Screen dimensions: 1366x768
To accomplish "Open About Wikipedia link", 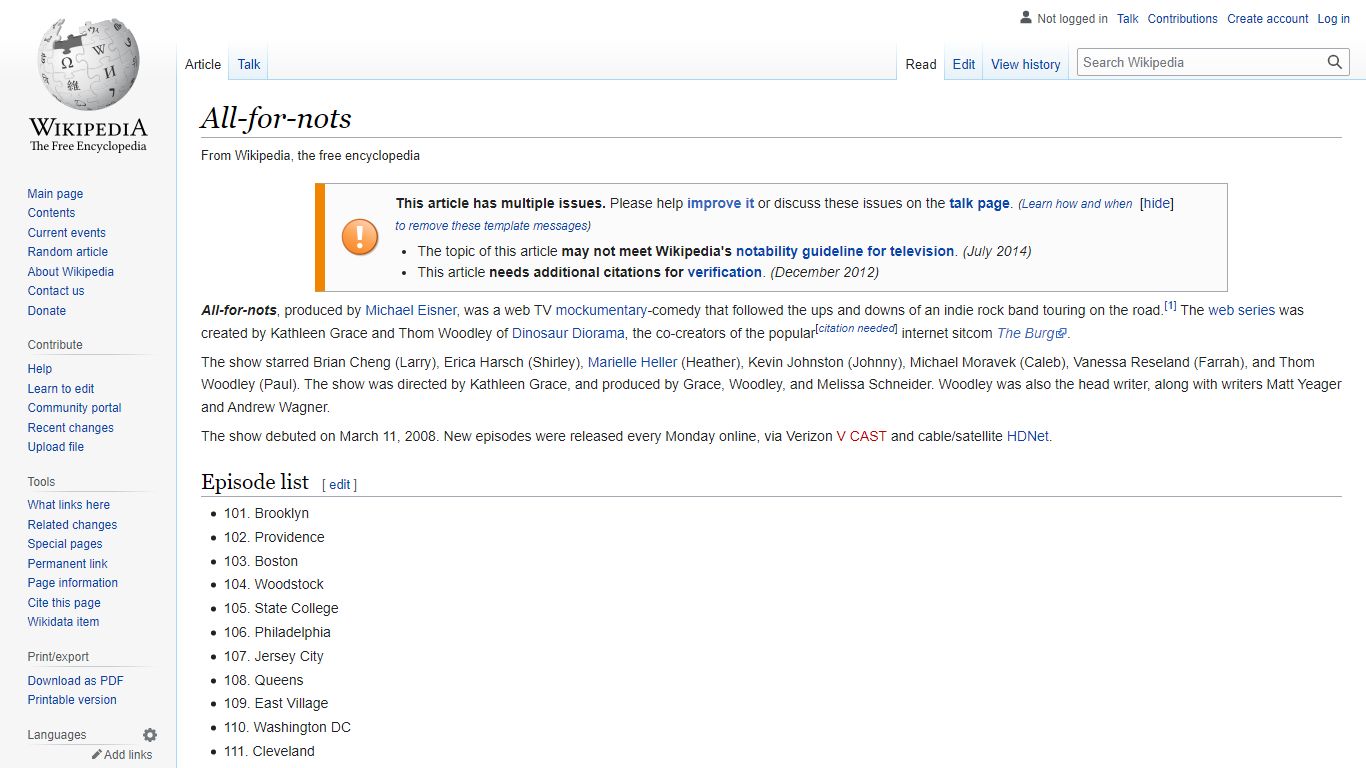I will (70, 272).
